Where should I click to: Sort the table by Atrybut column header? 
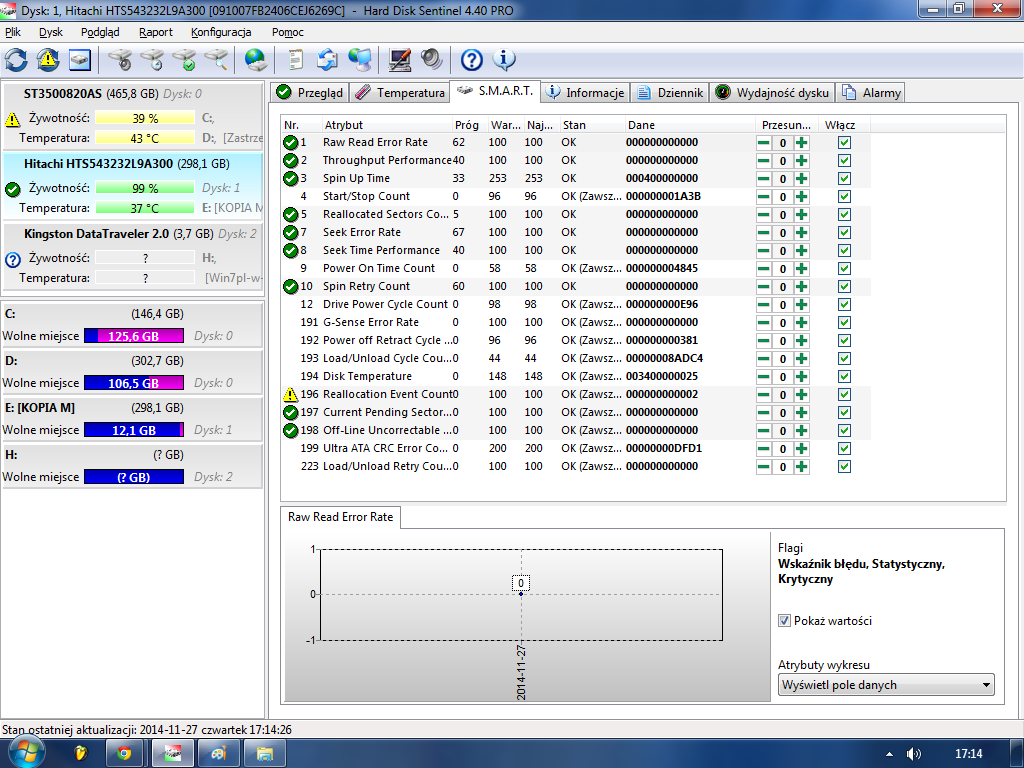tap(386, 125)
